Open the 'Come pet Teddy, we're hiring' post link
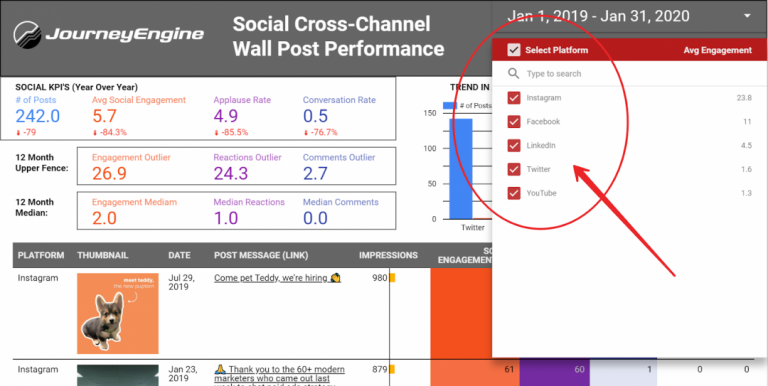 [x=277, y=278]
